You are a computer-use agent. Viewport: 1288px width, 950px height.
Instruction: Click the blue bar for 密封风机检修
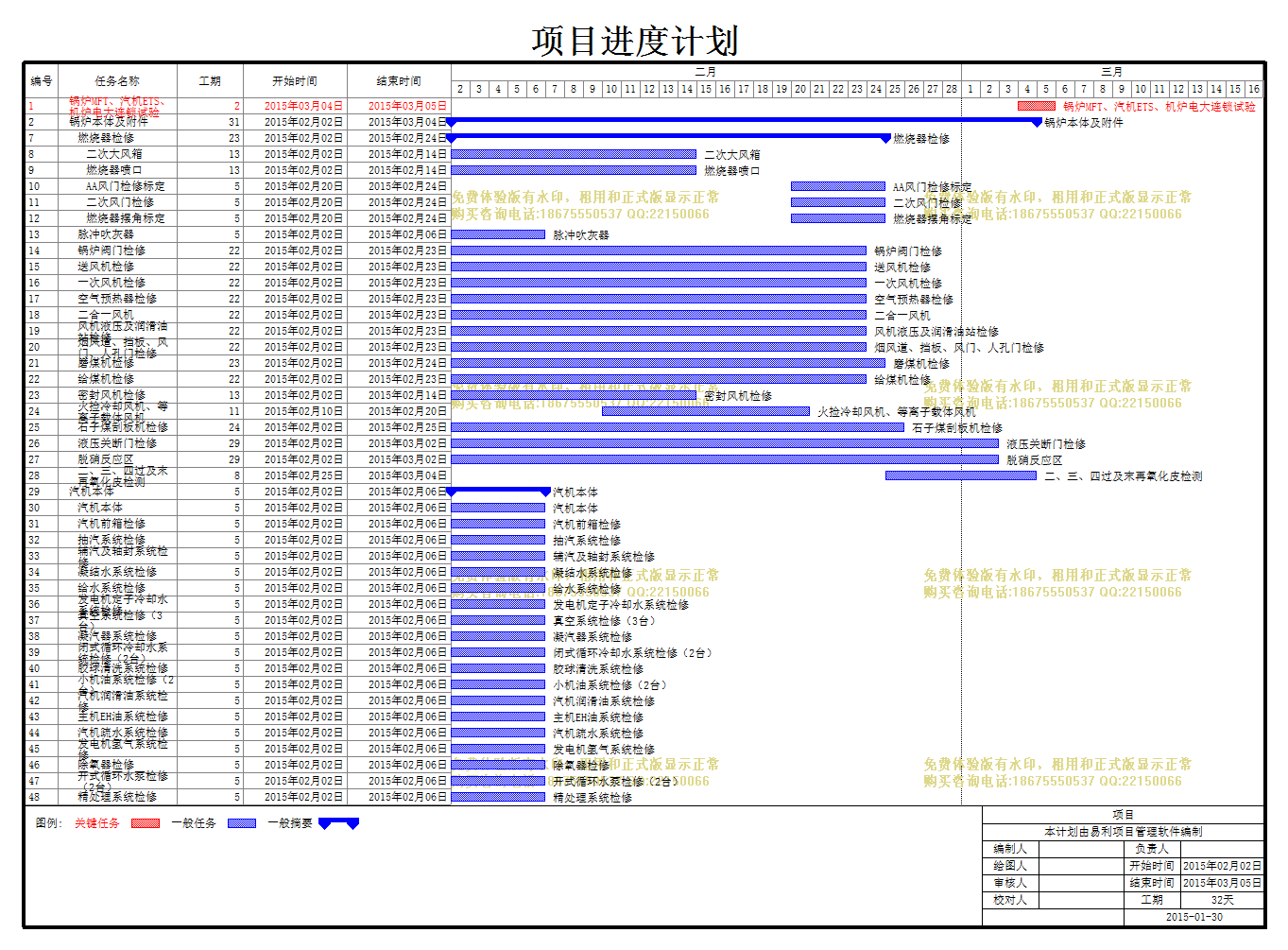click(x=574, y=395)
